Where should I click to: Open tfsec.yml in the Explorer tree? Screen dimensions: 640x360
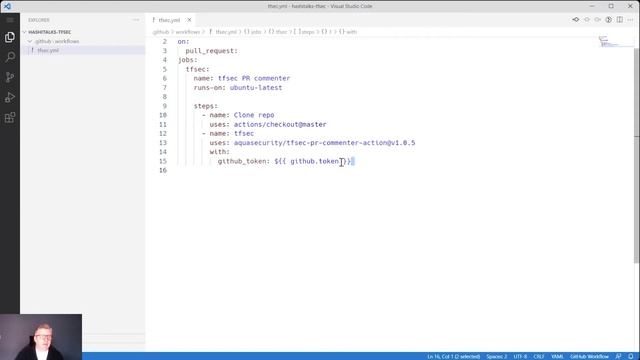48,50
